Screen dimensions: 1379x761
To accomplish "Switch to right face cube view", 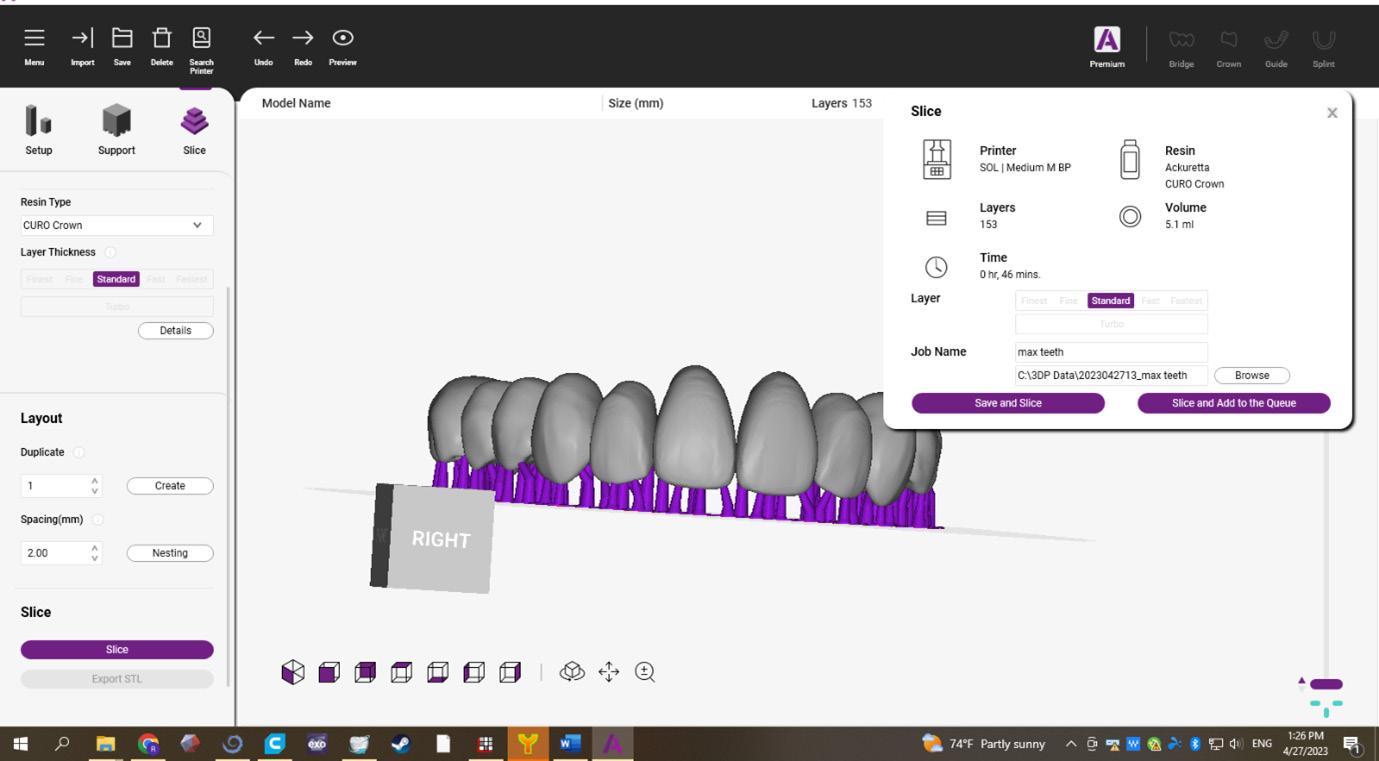I will pos(510,672).
